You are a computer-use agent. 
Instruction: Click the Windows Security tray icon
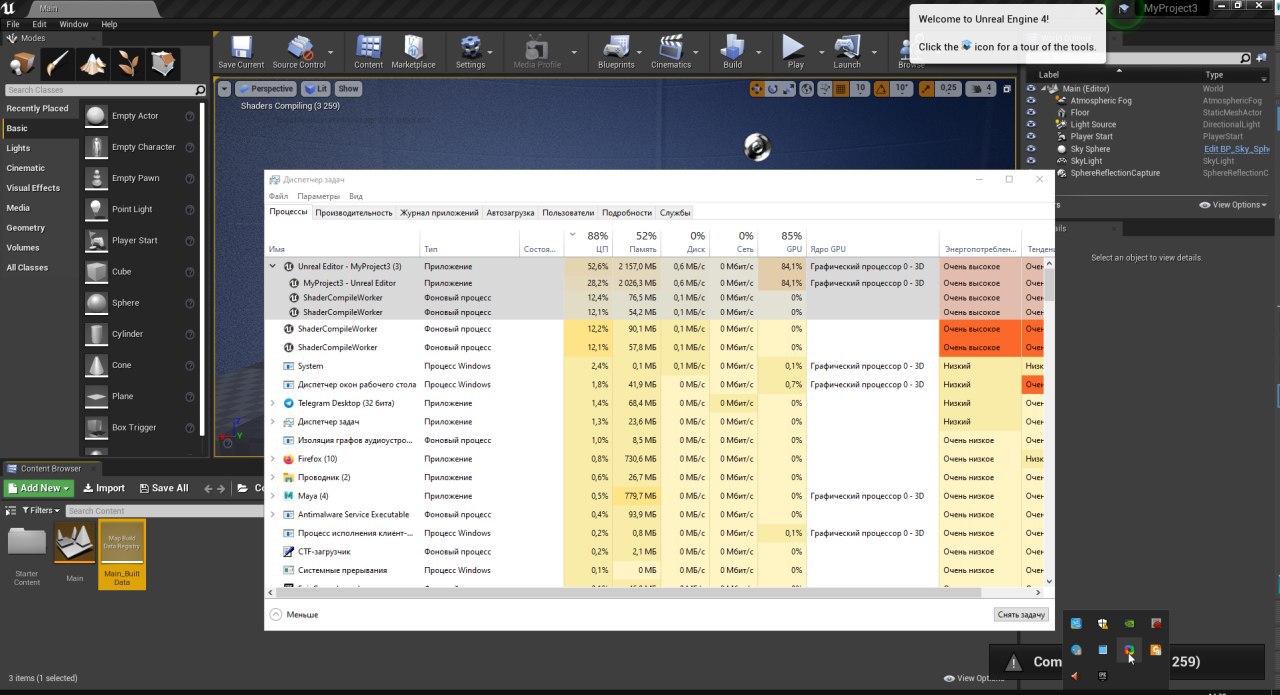click(1103, 623)
